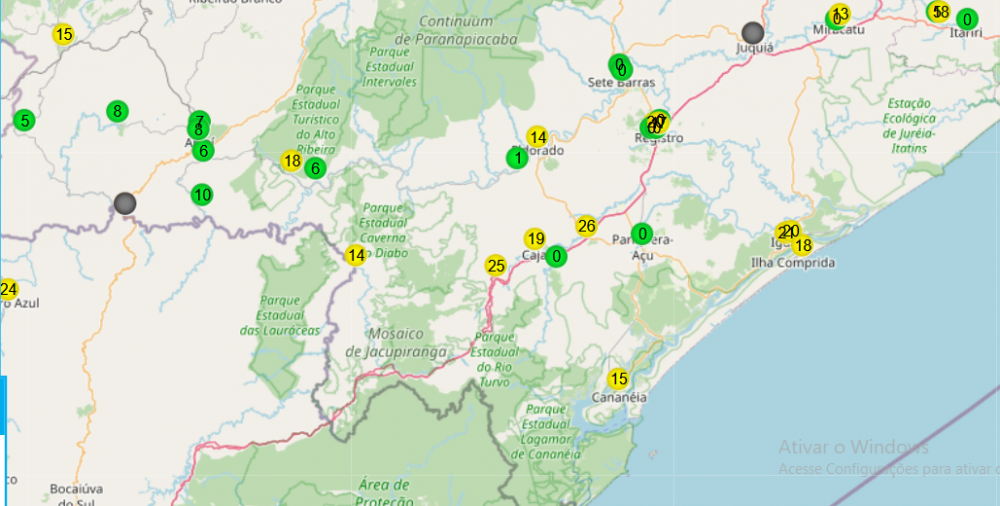Select the green 5 marker at left
The image size is (1000, 506).
pos(24,121)
